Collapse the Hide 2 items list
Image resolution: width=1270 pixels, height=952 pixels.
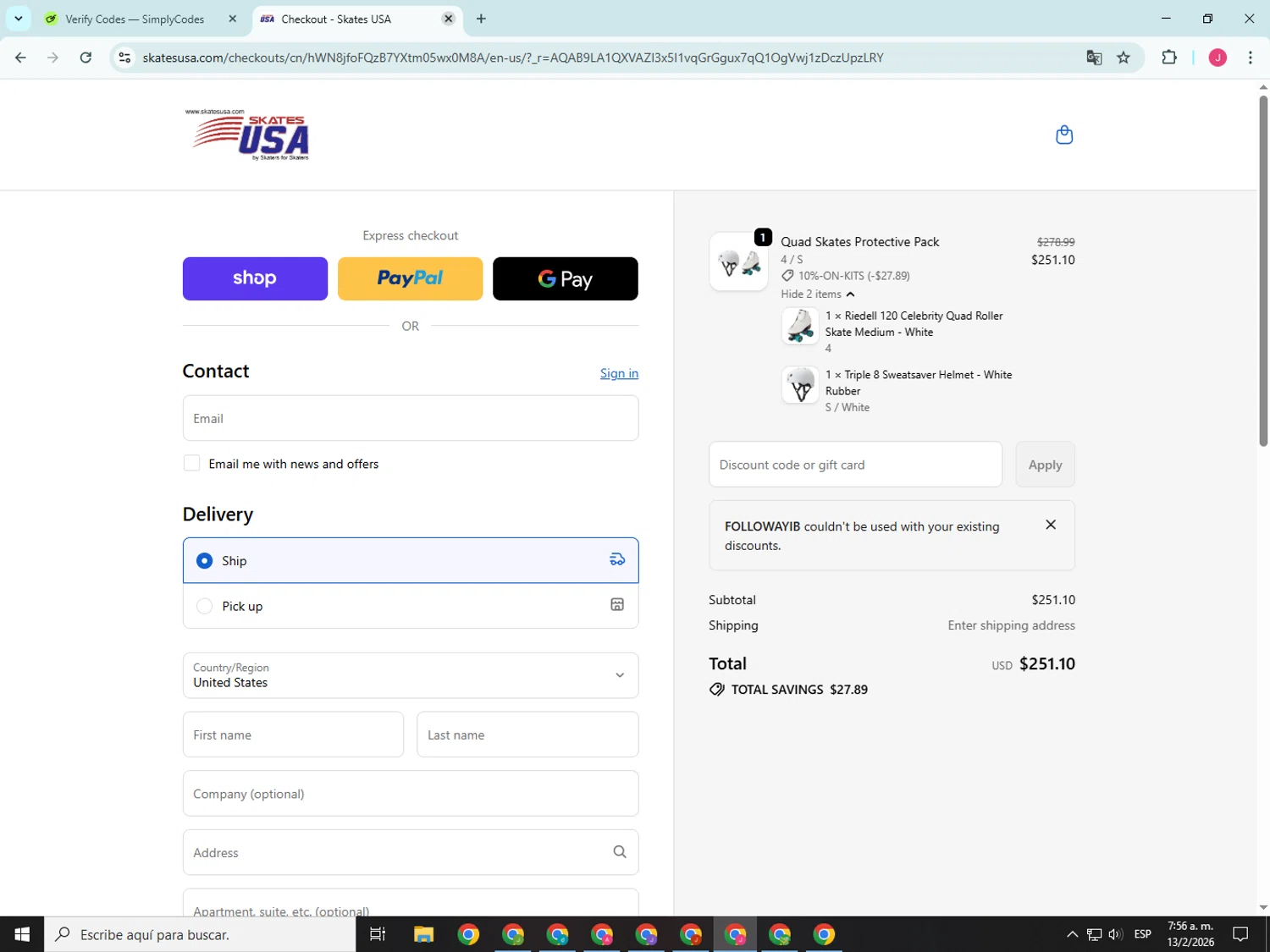click(818, 294)
